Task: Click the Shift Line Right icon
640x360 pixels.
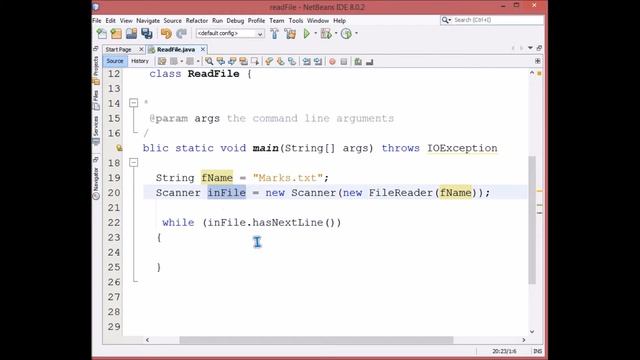Action: point(318,62)
